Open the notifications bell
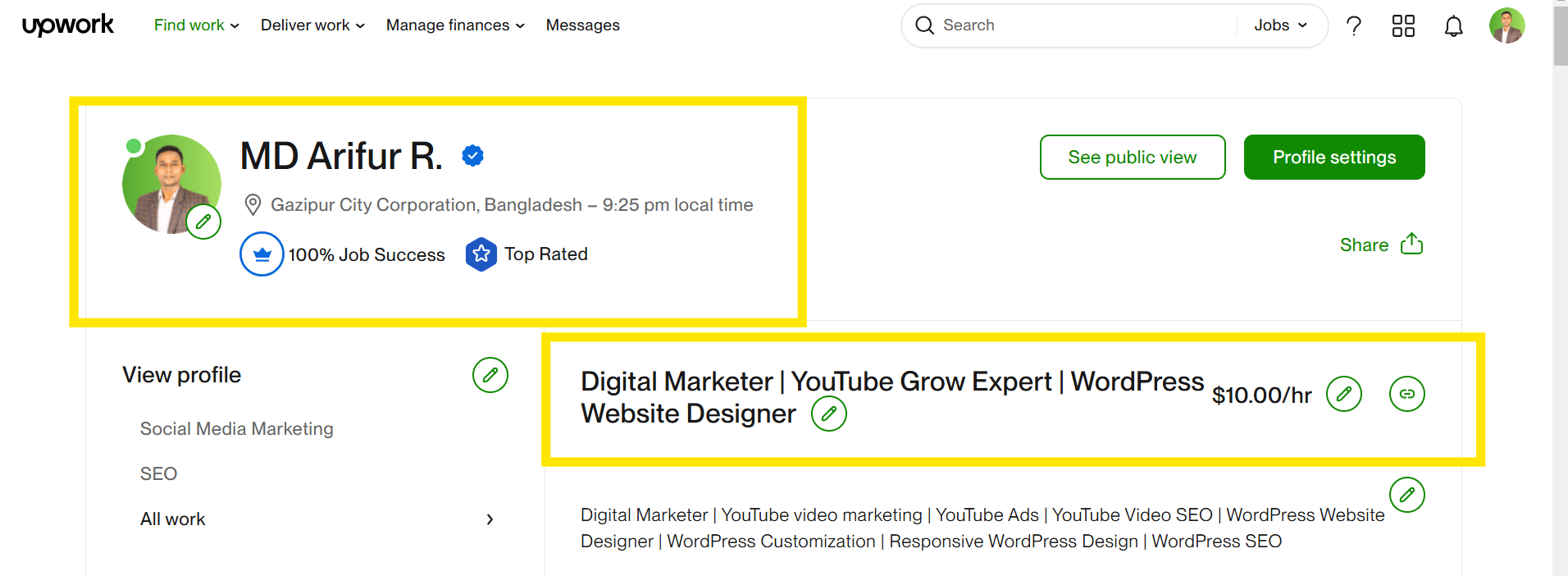Image resolution: width=1568 pixels, height=576 pixels. pos(1453,26)
